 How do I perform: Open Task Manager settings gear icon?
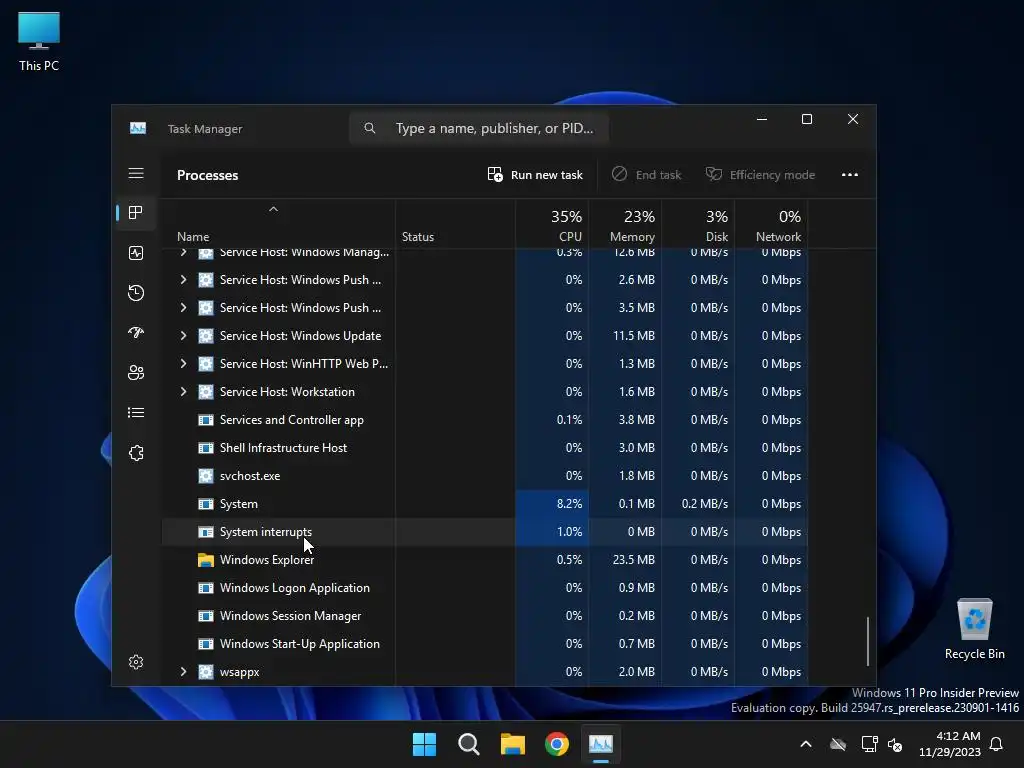pyautogui.click(x=136, y=662)
